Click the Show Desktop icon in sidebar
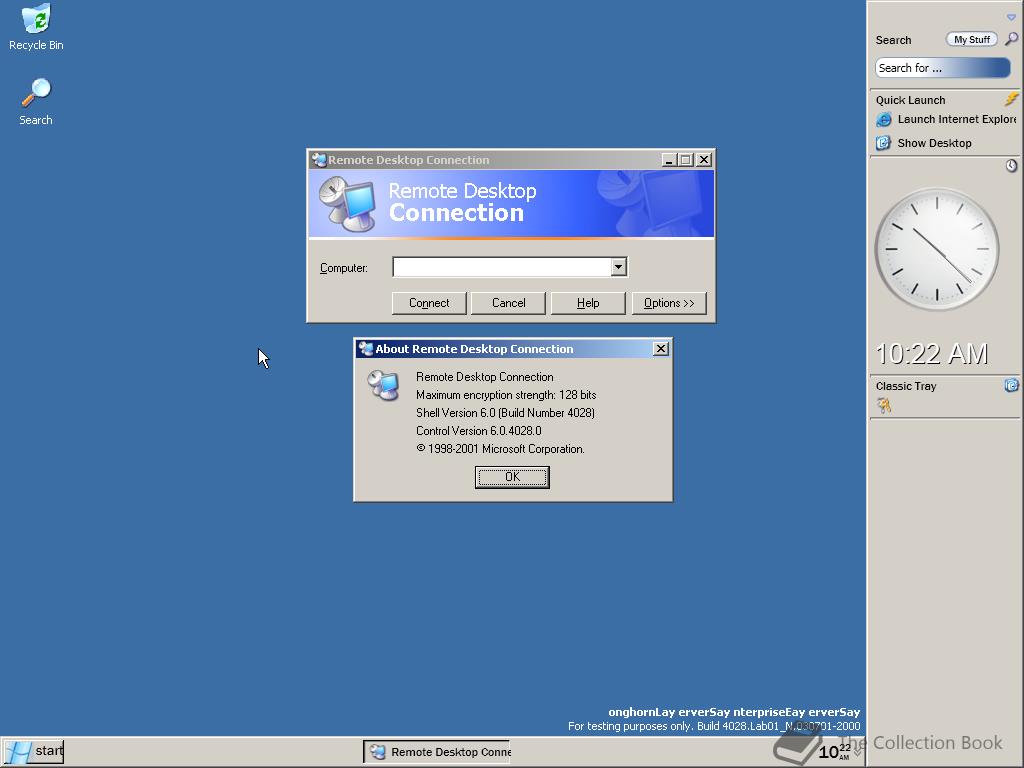 [883, 143]
